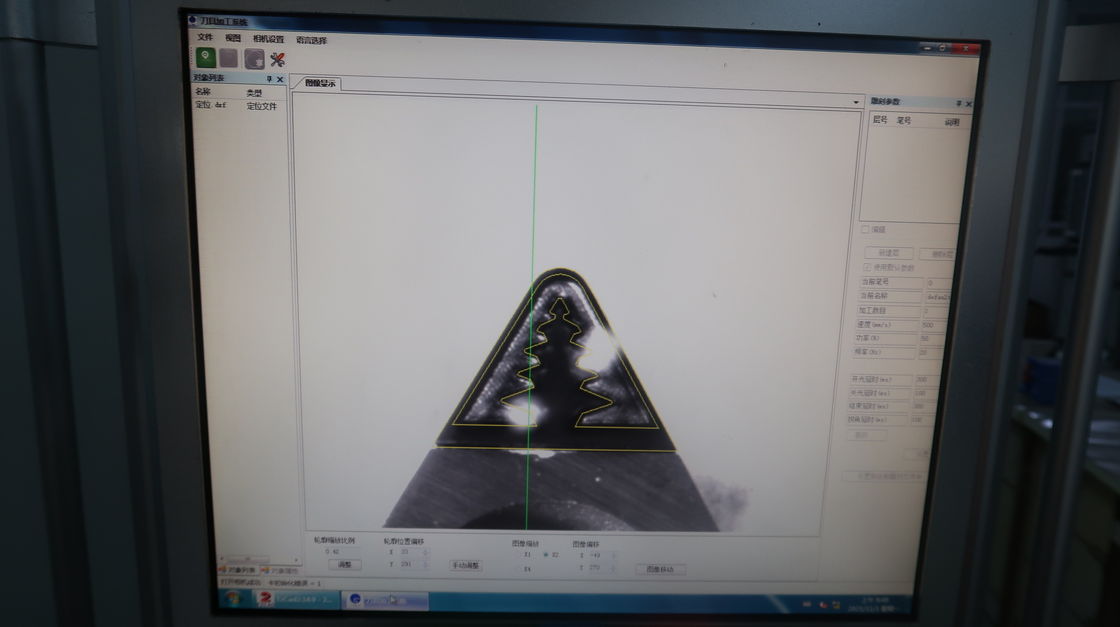Pin the right-side parameters panel
This screenshot has height=627, width=1120.
[958, 103]
